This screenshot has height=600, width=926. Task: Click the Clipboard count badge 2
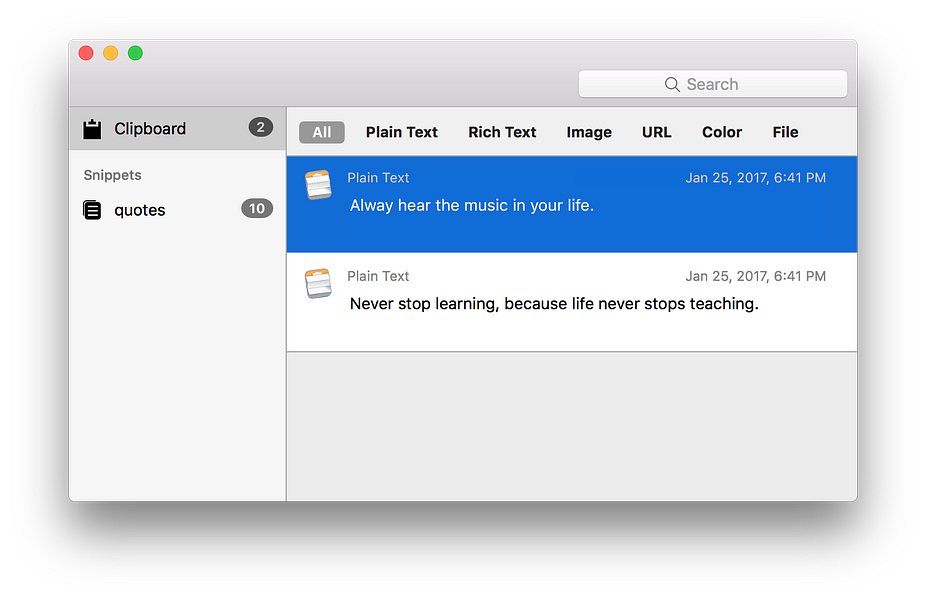tap(260, 128)
